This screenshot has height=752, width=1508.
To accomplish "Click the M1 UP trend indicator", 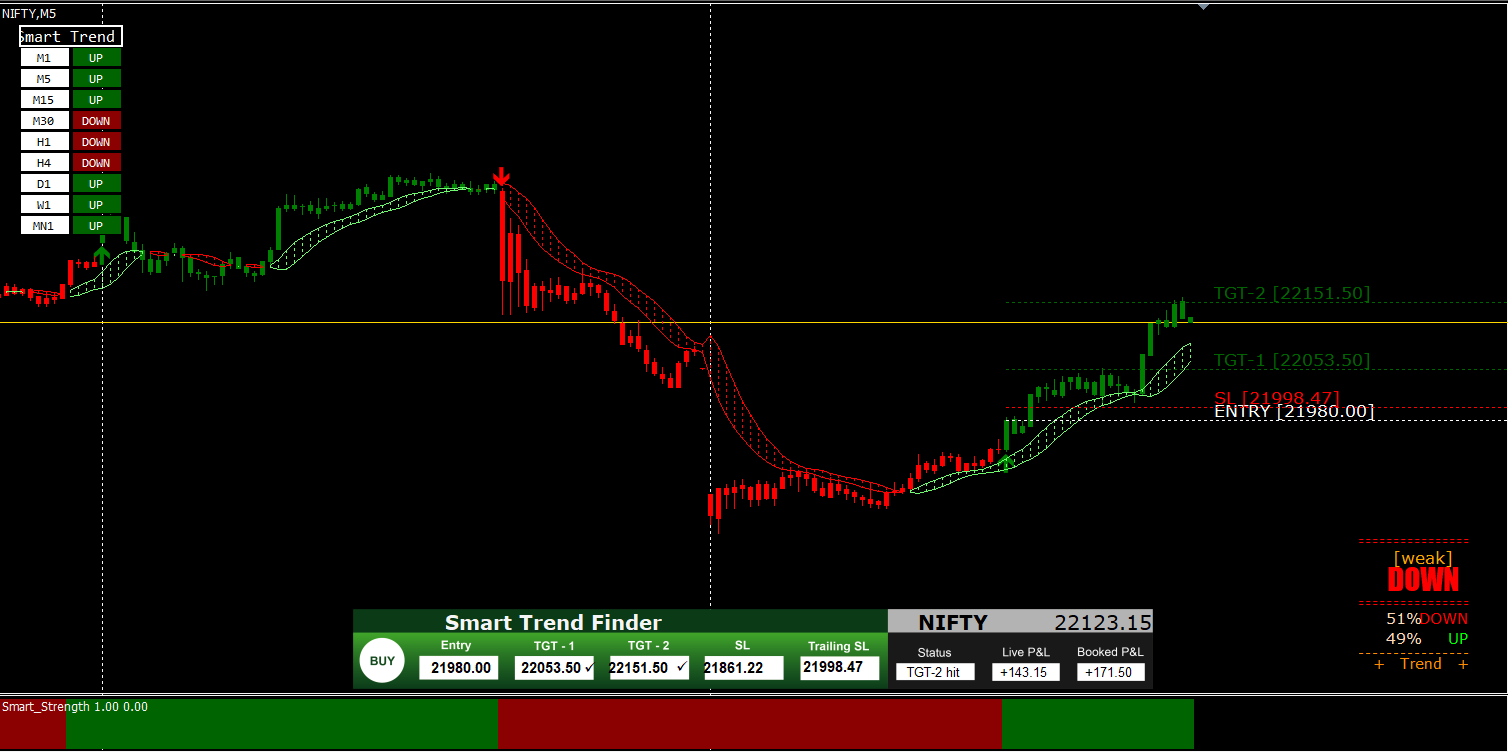I will [96, 57].
